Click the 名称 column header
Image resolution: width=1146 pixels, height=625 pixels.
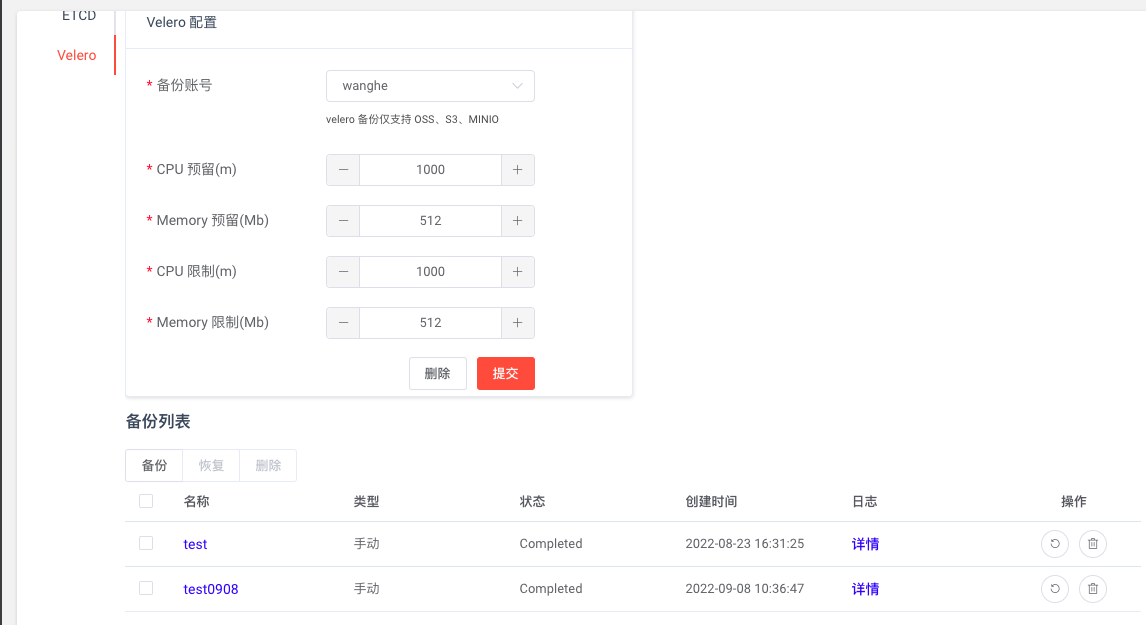coord(197,501)
